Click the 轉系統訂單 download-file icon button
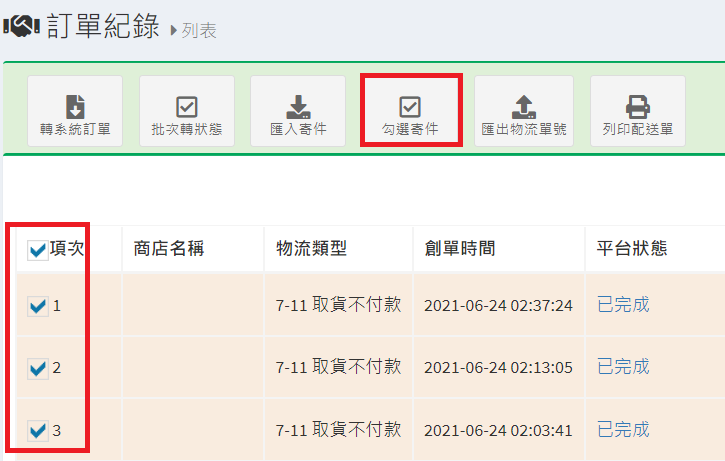Screen dimensions: 725x461 click(75, 111)
